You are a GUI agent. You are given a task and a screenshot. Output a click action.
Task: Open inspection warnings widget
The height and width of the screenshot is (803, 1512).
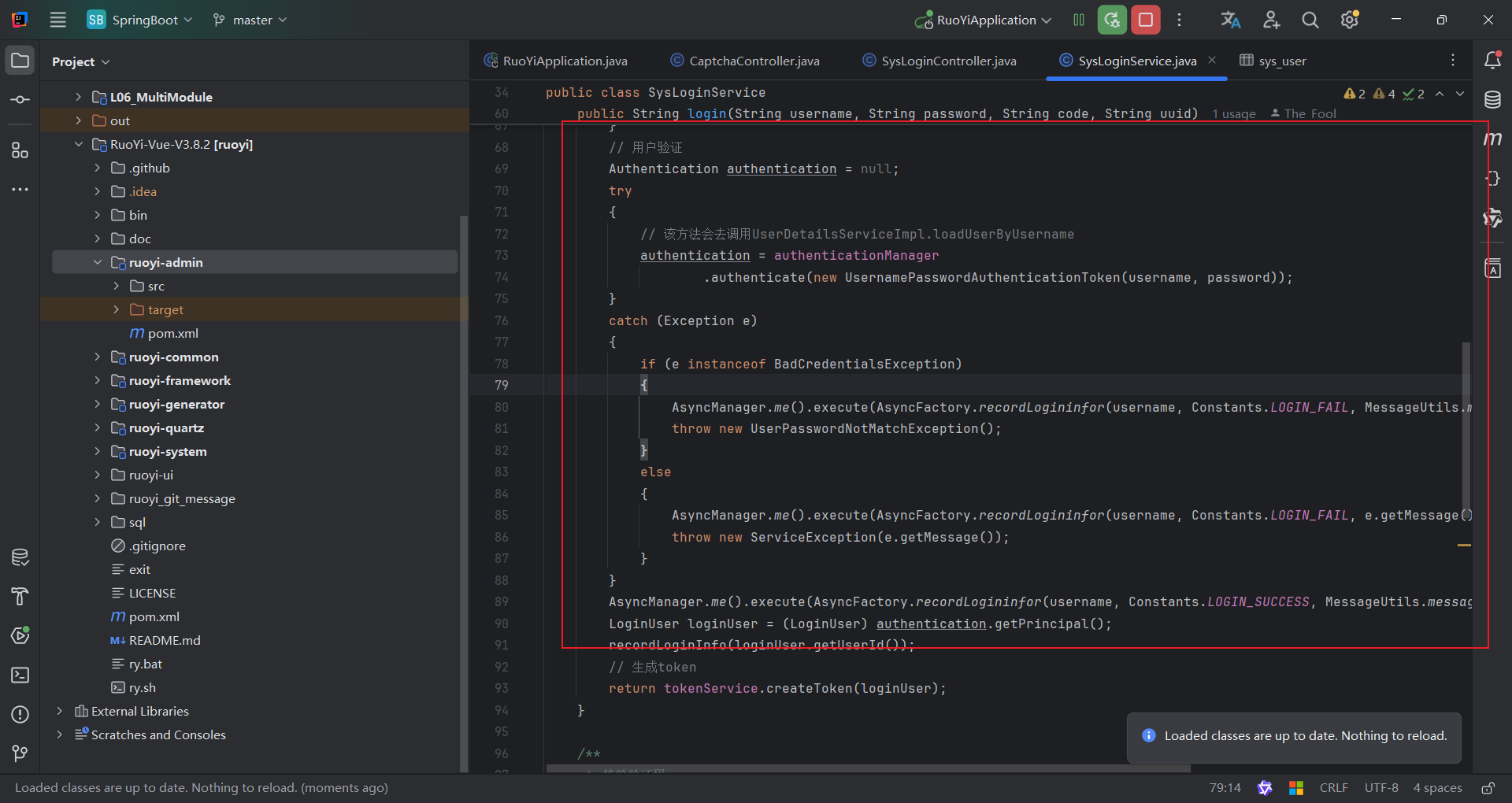click(x=1384, y=94)
